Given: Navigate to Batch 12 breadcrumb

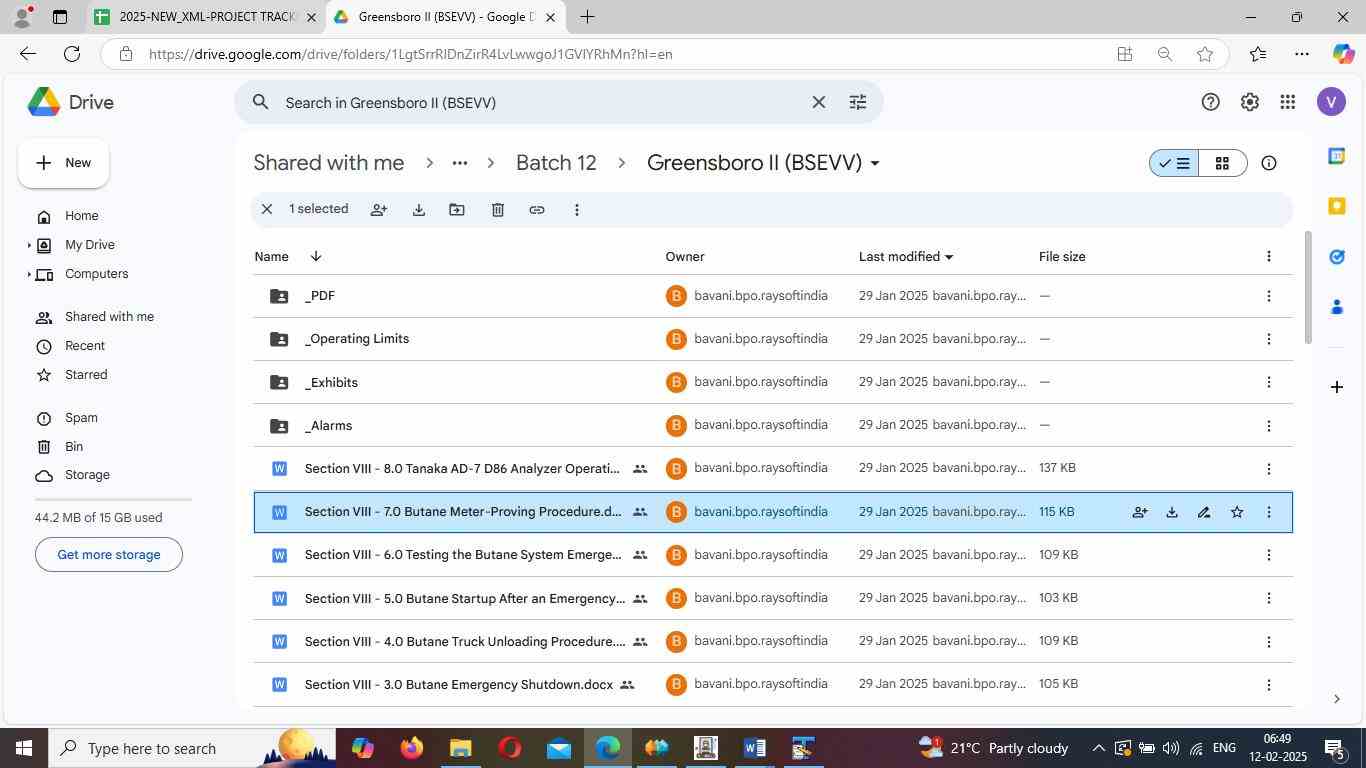Looking at the screenshot, I should click(x=556, y=163).
